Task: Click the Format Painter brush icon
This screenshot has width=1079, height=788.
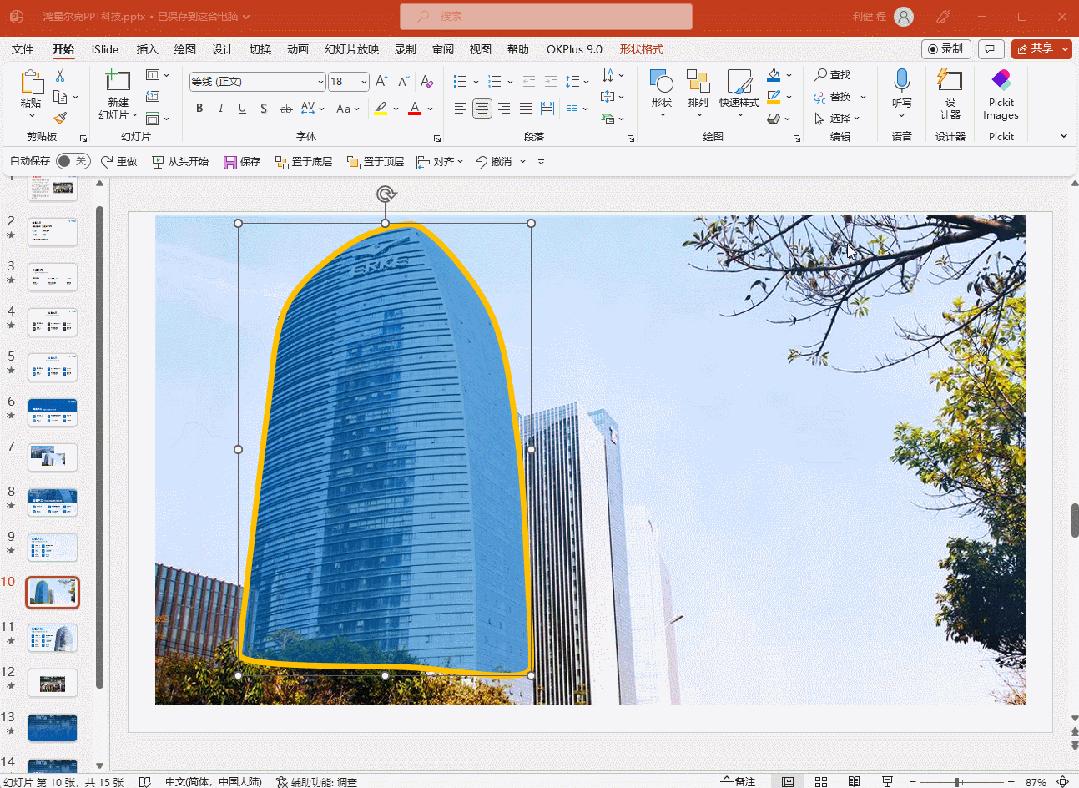Action: pyautogui.click(x=60, y=118)
